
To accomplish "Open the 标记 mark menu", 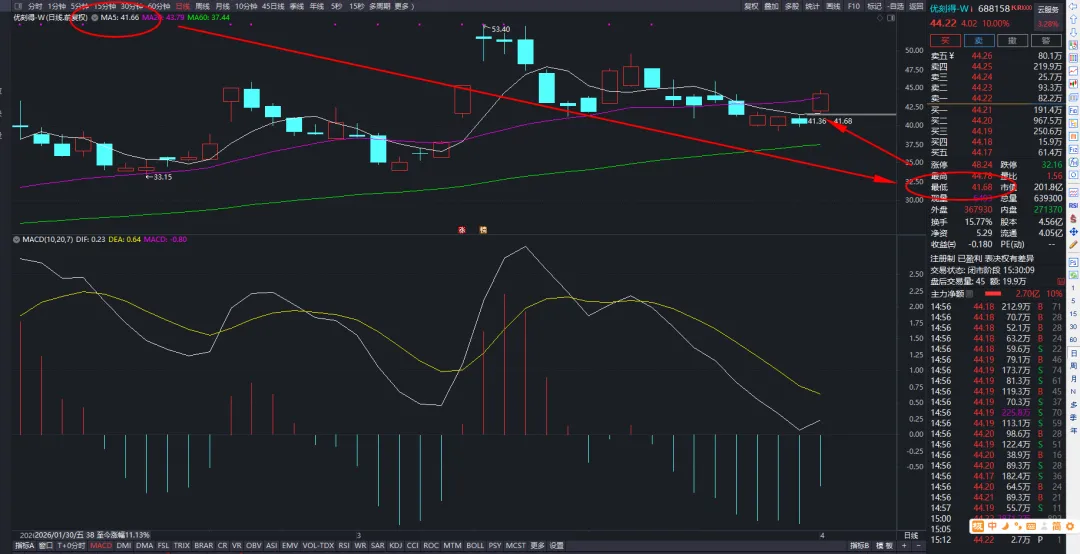I will 874,6.
